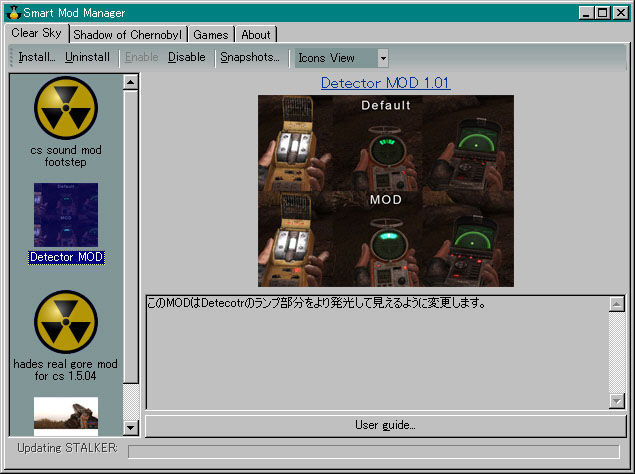This screenshot has width=635, height=474.
Task: Click the Updating STALKER: status label
Action: [67, 448]
